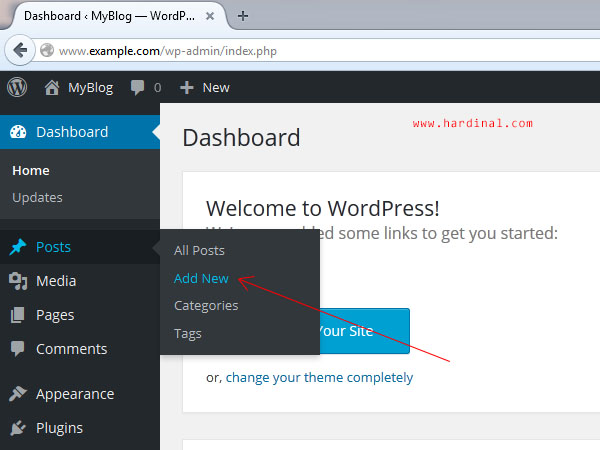Click the WordPress logo in admin bar
Image resolution: width=600 pixels, height=450 pixels.
pyautogui.click(x=17, y=87)
